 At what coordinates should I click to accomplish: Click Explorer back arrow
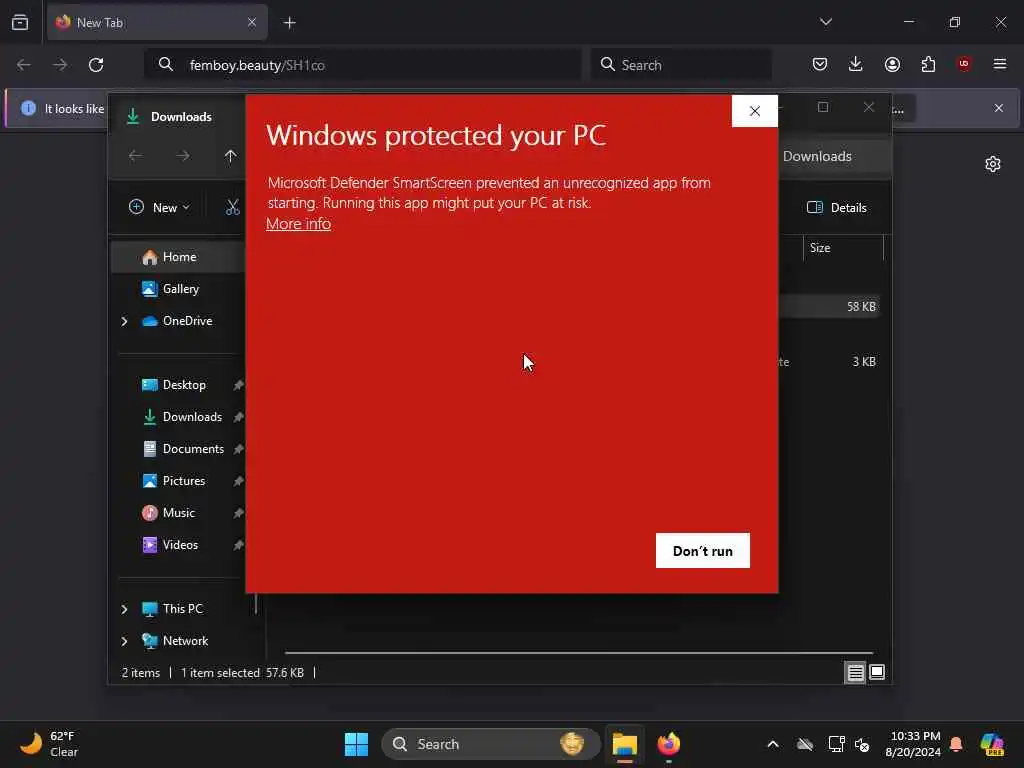(x=135, y=156)
